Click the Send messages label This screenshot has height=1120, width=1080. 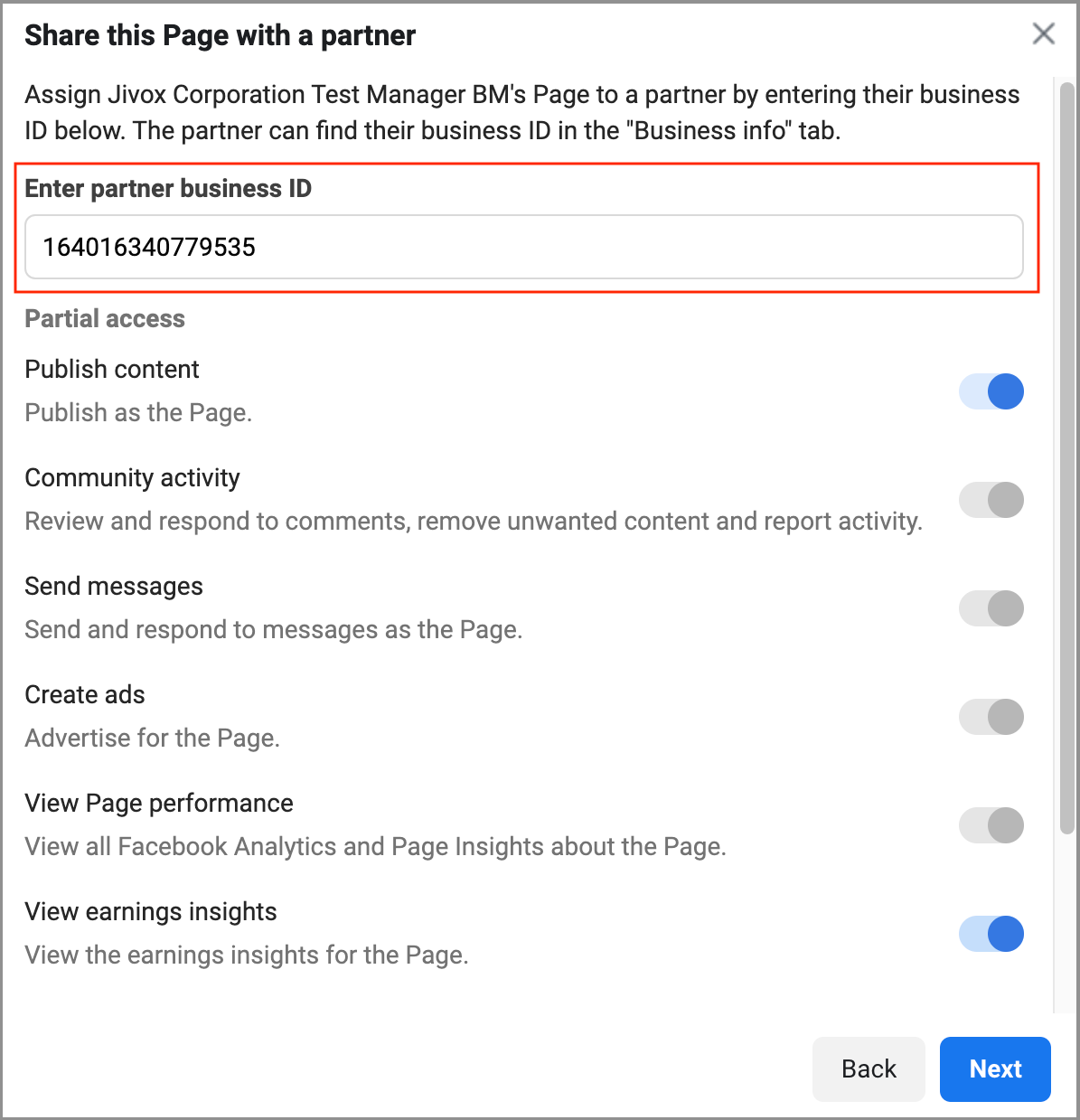[x=114, y=586]
